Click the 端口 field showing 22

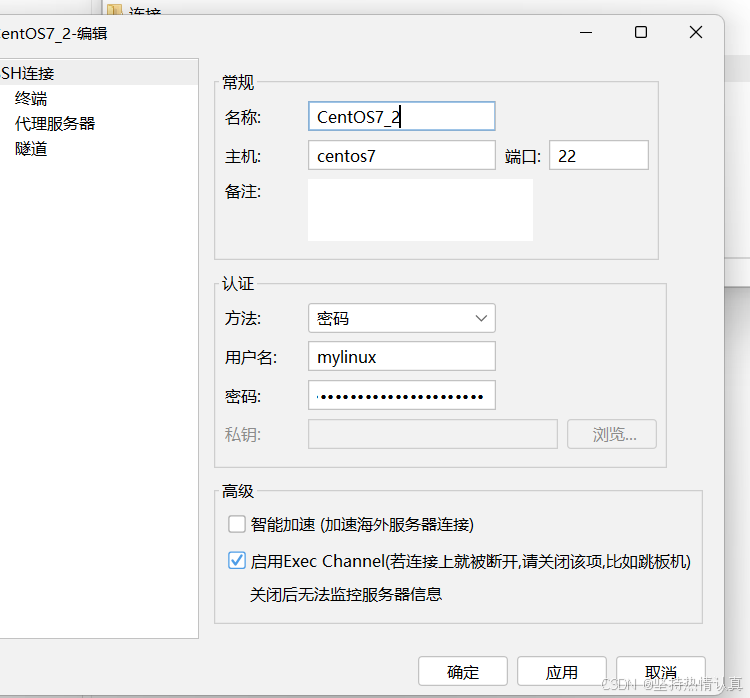coord(599,155)
